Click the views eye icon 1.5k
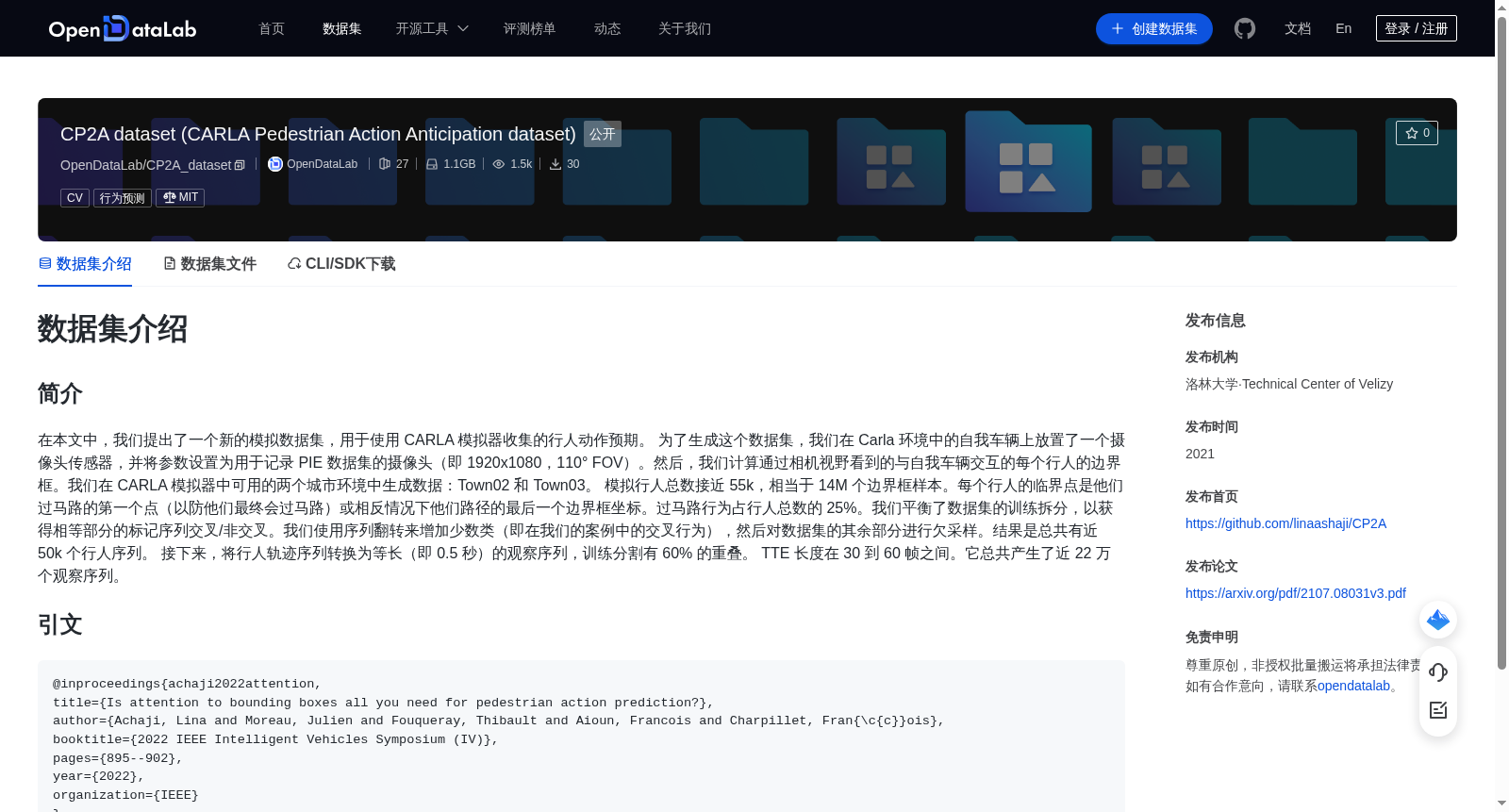The width and height of the screenshot is (1509, 812). pos(499,164)
